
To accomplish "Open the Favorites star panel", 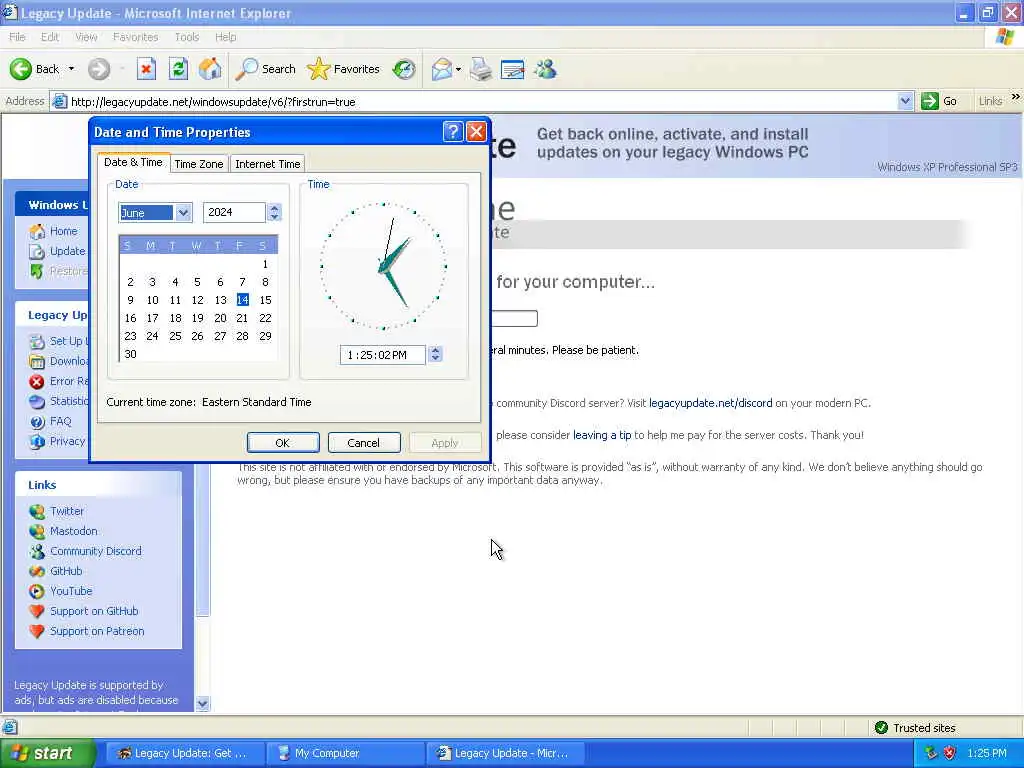I will coord(344,69).
